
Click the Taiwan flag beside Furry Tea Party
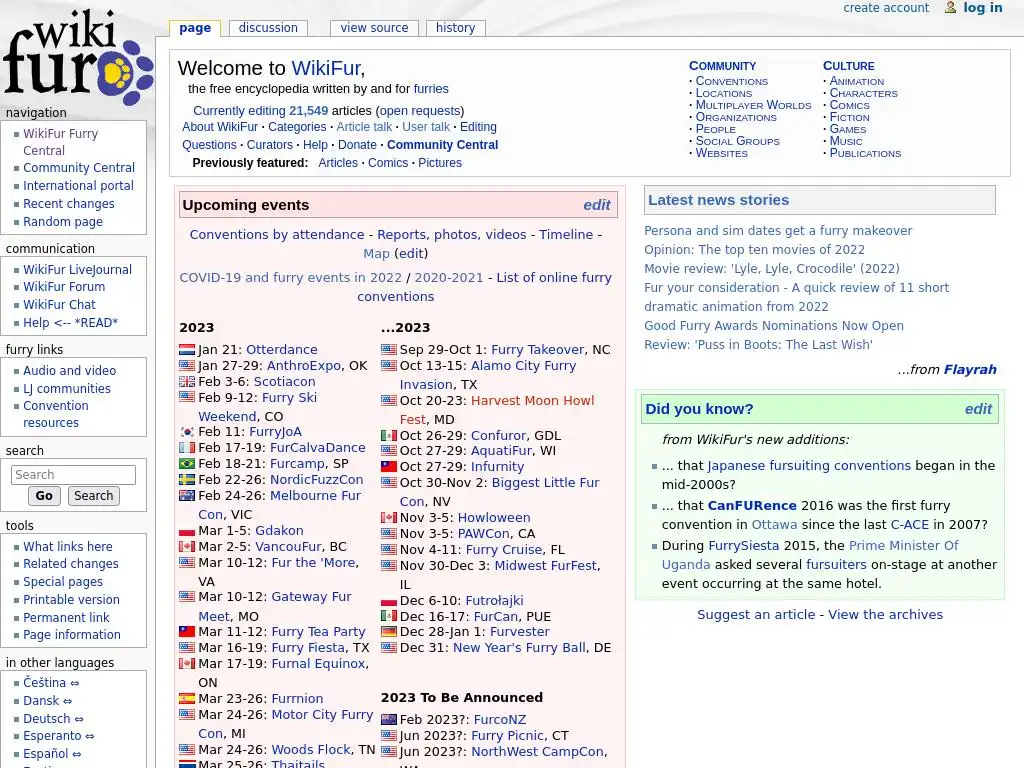click(x=187, y=632)
